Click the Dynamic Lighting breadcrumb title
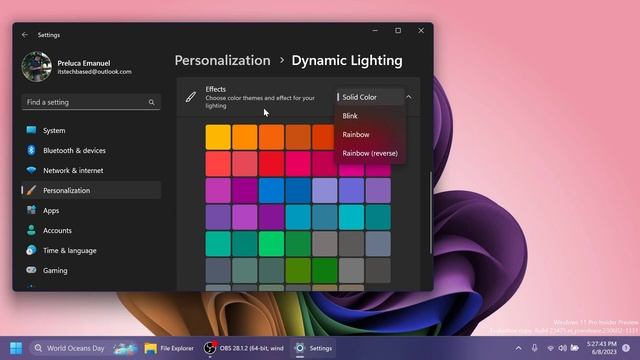The image size is (640, 360). click(x=347, y=60)
